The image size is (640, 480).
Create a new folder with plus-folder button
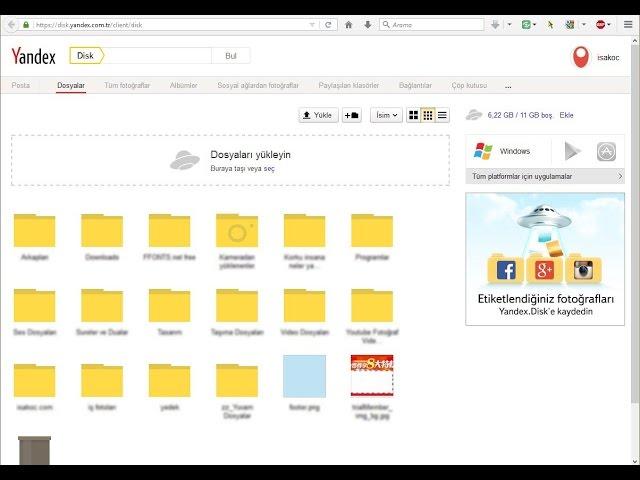click(x=351, y=115)
